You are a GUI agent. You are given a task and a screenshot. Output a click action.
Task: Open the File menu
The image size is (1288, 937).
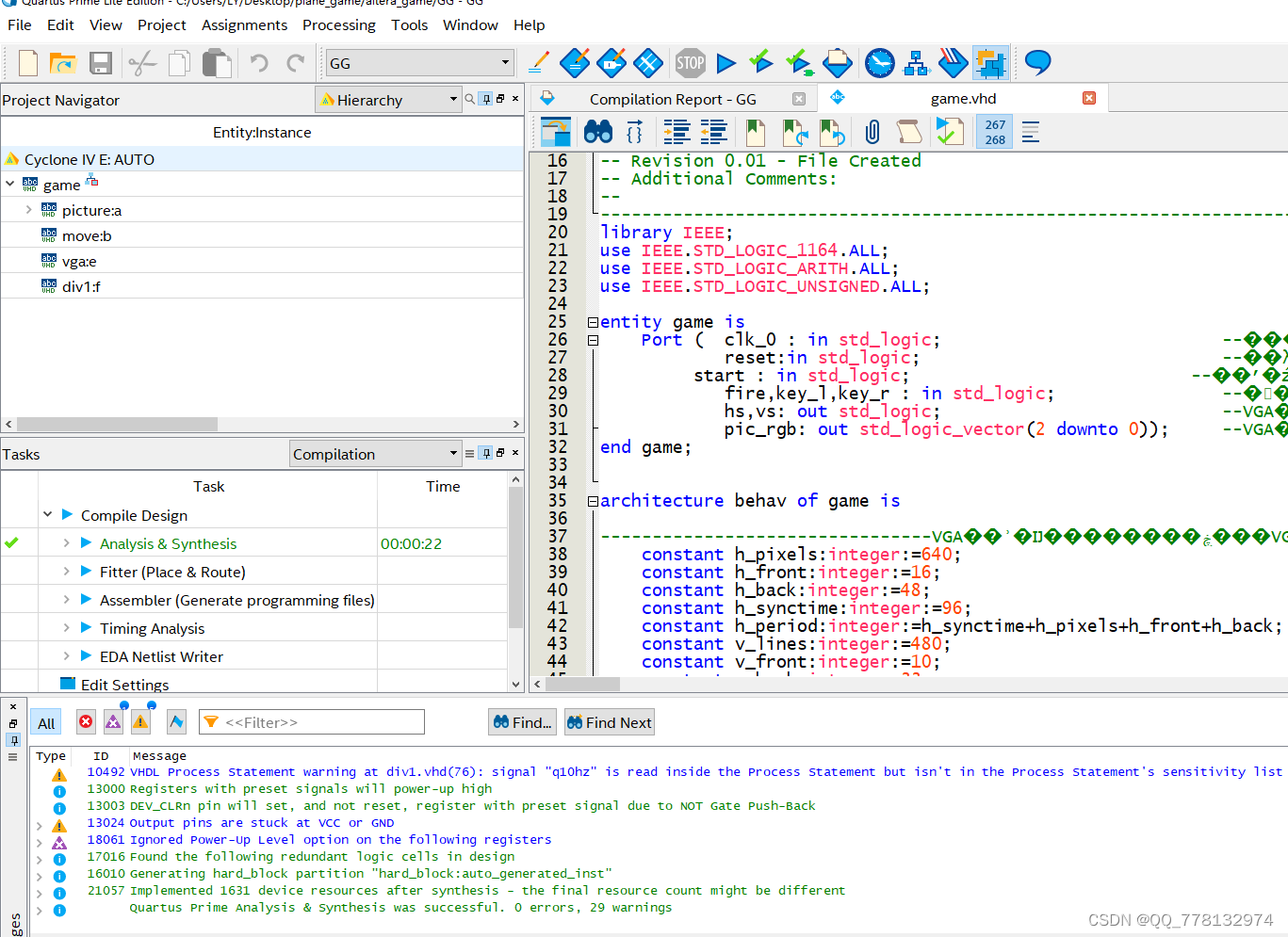[x=20, y=25]
